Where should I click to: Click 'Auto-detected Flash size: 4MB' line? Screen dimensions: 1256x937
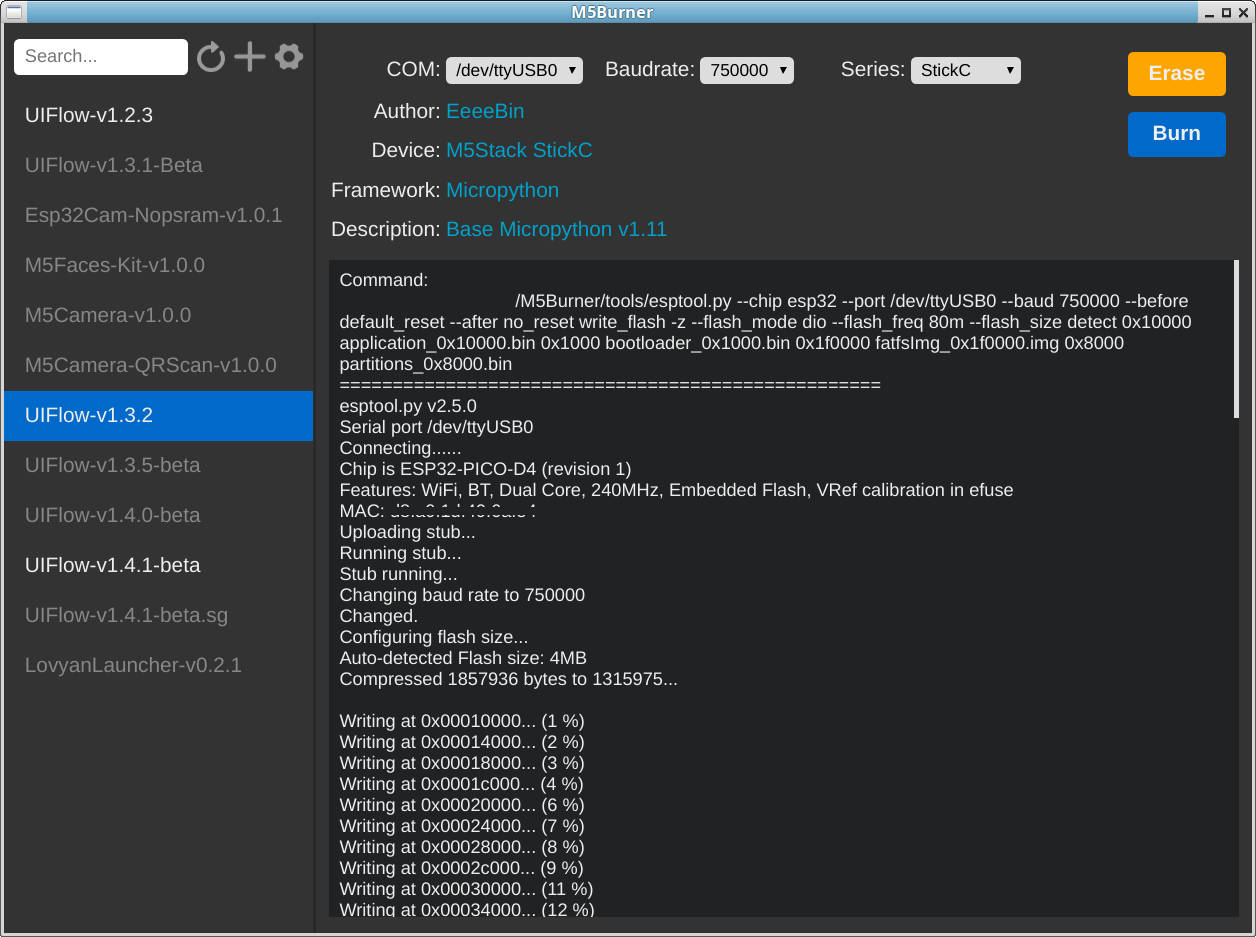[x=463, y=658]
